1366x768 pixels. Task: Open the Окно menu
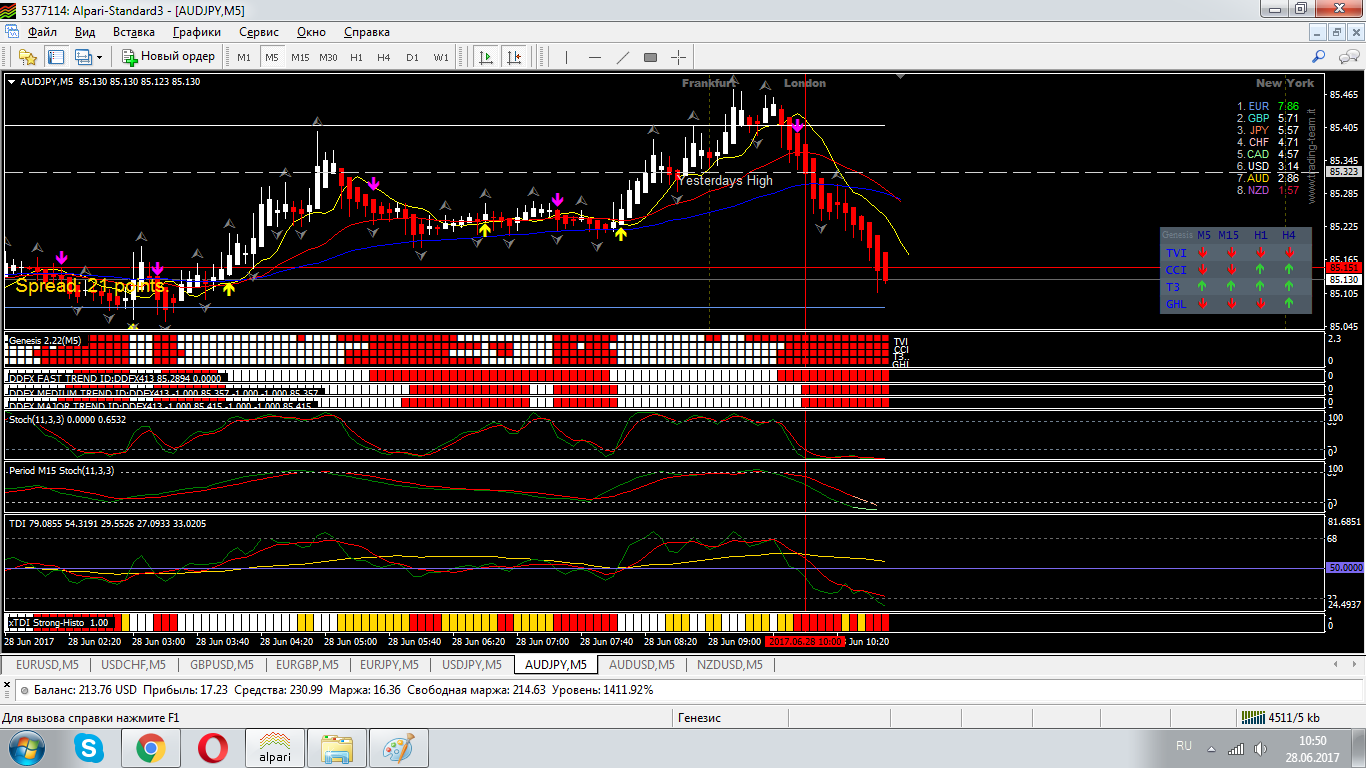(x=311, y=32)
